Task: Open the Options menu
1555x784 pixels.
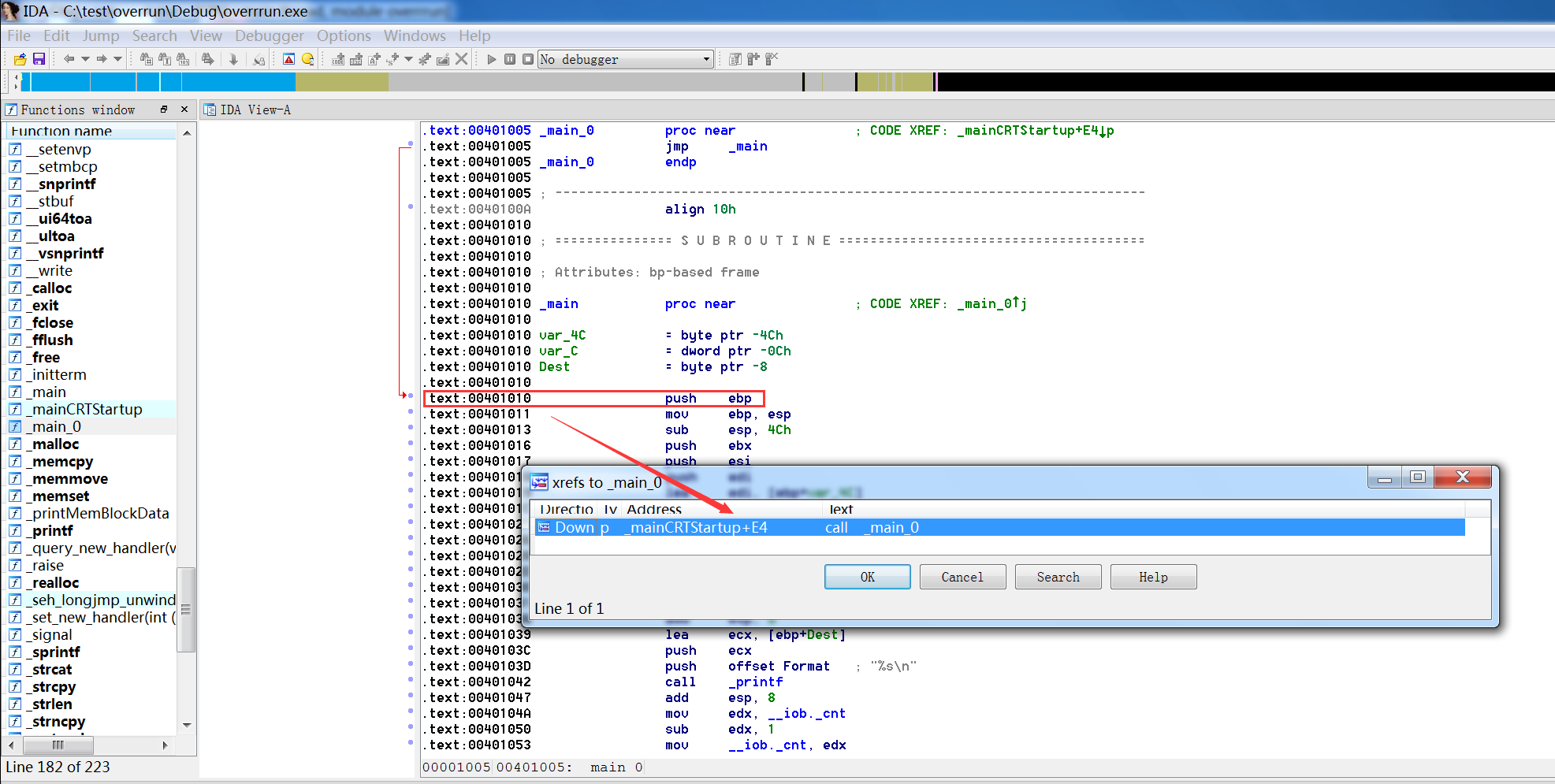Action: pos(344,35)
